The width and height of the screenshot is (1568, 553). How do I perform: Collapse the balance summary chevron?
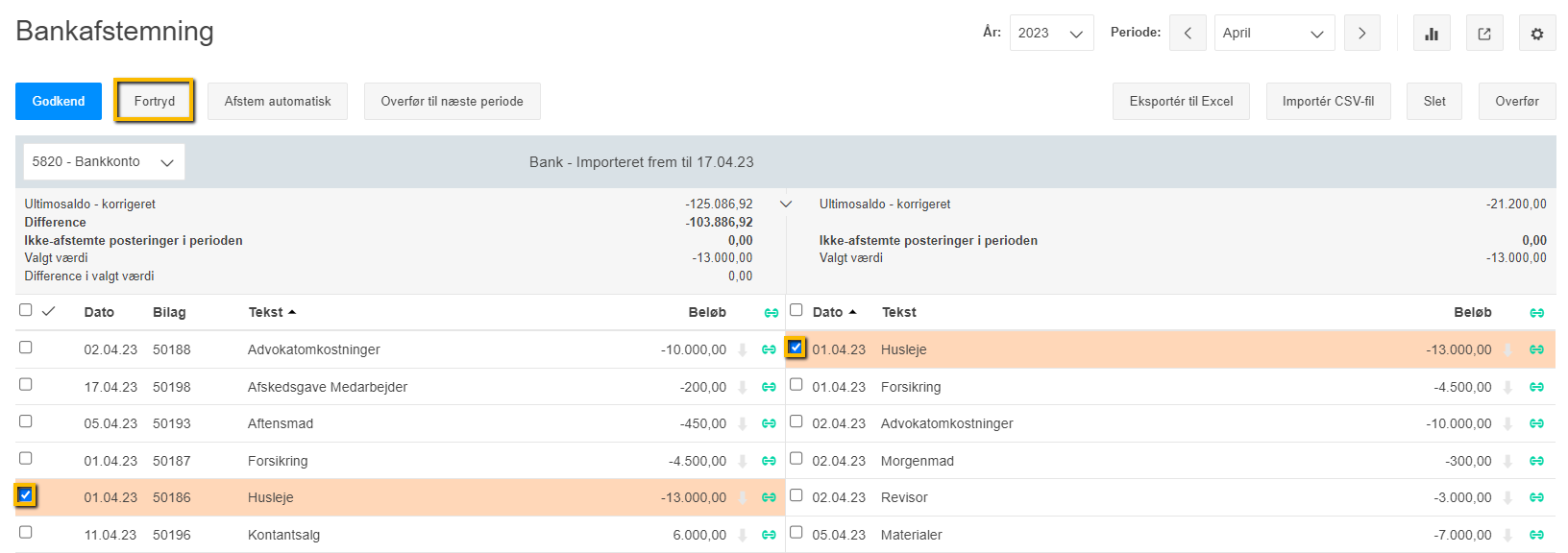click(x=786, y=204)
